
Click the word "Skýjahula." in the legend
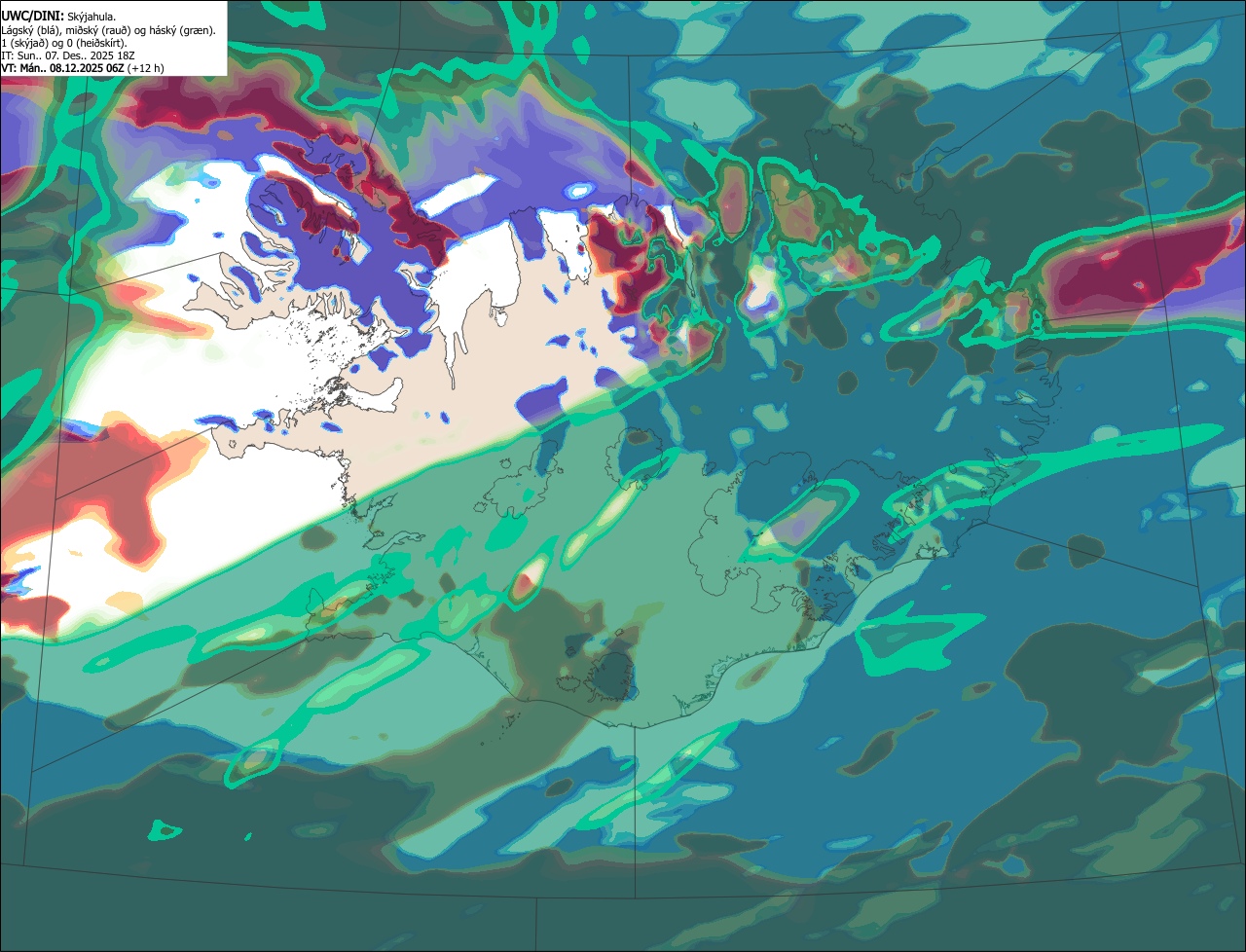pyautogui.click(x=92, y=17)
